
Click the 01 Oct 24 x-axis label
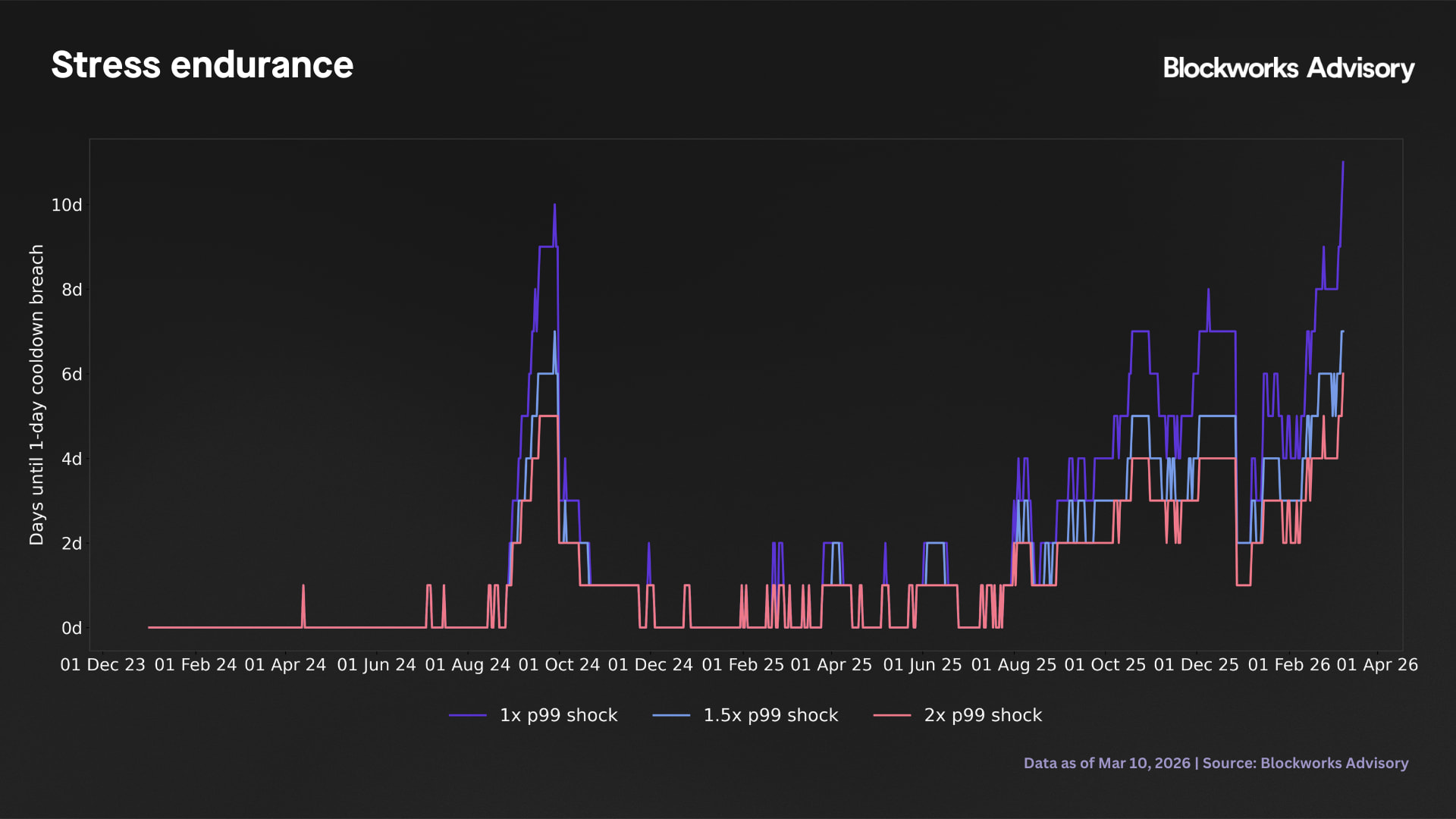(559, 665)
